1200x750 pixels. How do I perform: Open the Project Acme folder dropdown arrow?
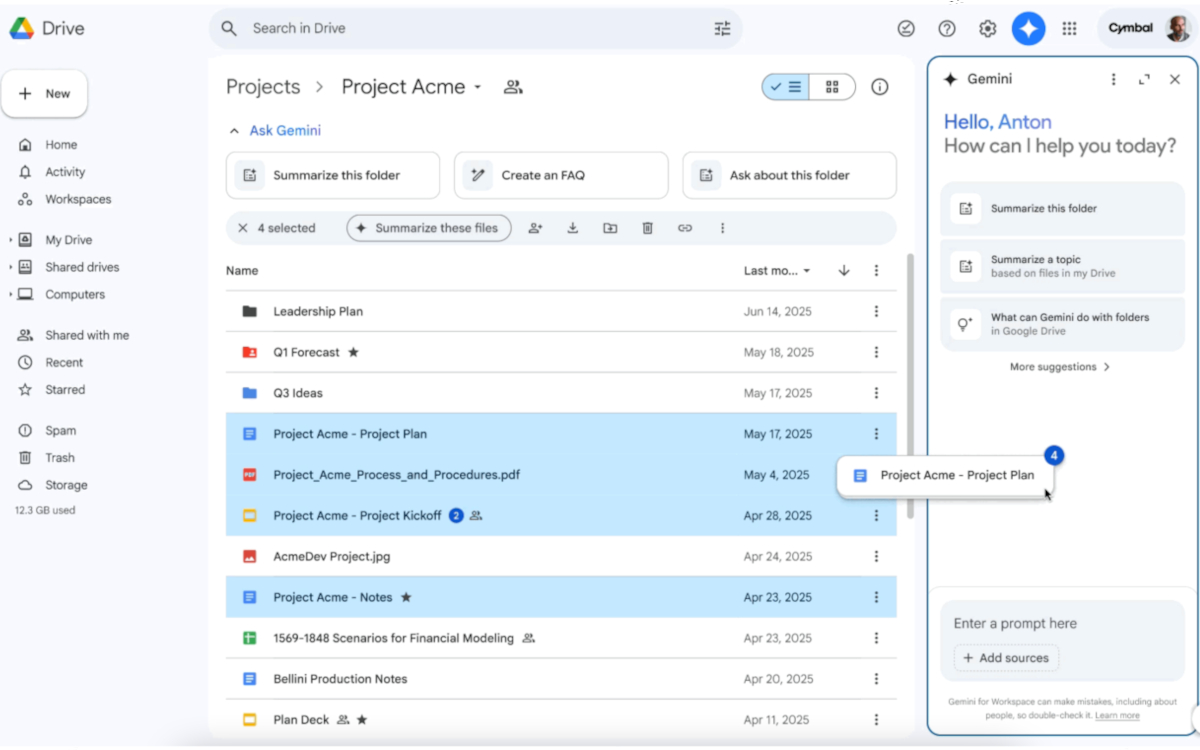478,87
